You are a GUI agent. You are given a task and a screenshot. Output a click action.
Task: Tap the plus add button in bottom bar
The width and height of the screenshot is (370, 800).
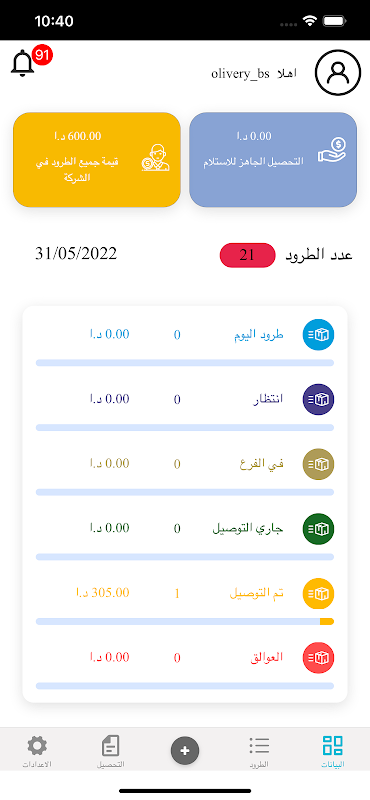click(x=185, y=751)
